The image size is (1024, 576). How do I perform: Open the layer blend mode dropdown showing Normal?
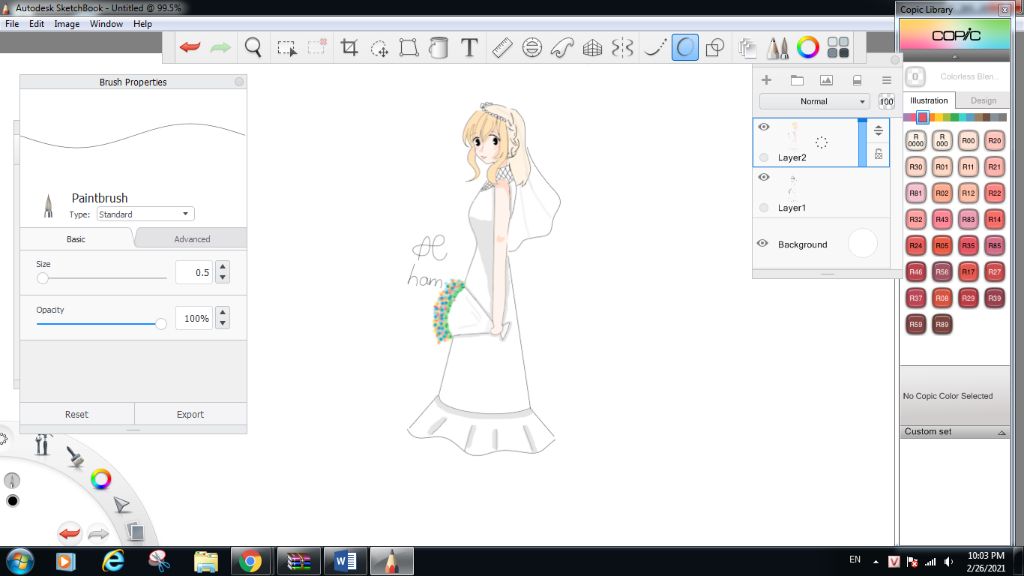click(x=814, y=101)
